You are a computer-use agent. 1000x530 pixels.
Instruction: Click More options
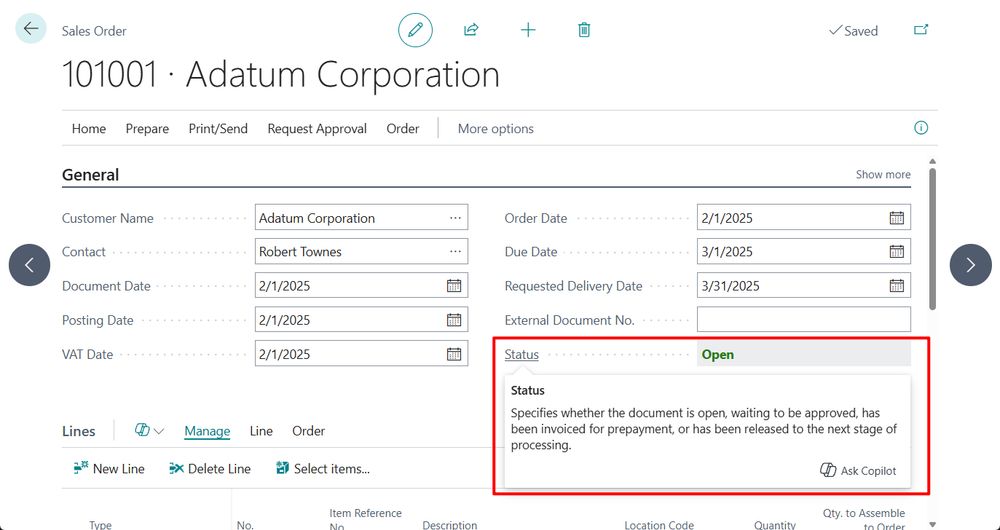pos(496,129)
